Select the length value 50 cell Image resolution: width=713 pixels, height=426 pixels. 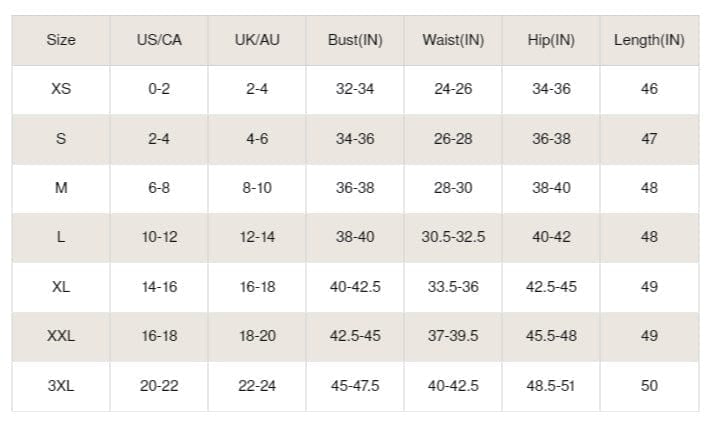649,386
